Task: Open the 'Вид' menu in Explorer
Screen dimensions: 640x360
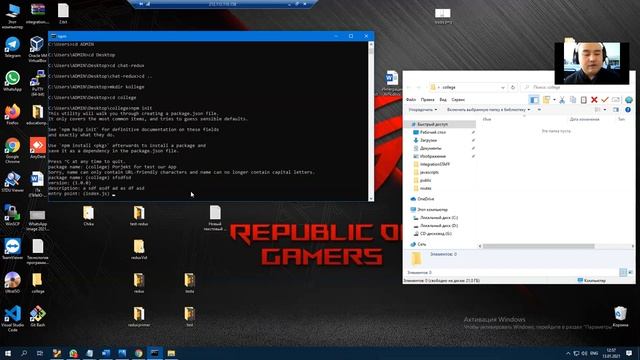Action: (x=443, y=100)
